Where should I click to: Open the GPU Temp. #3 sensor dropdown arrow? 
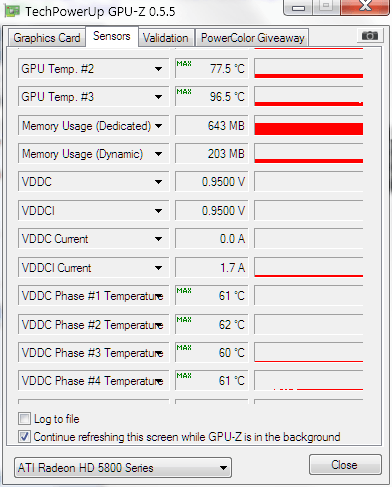point(158,97)
